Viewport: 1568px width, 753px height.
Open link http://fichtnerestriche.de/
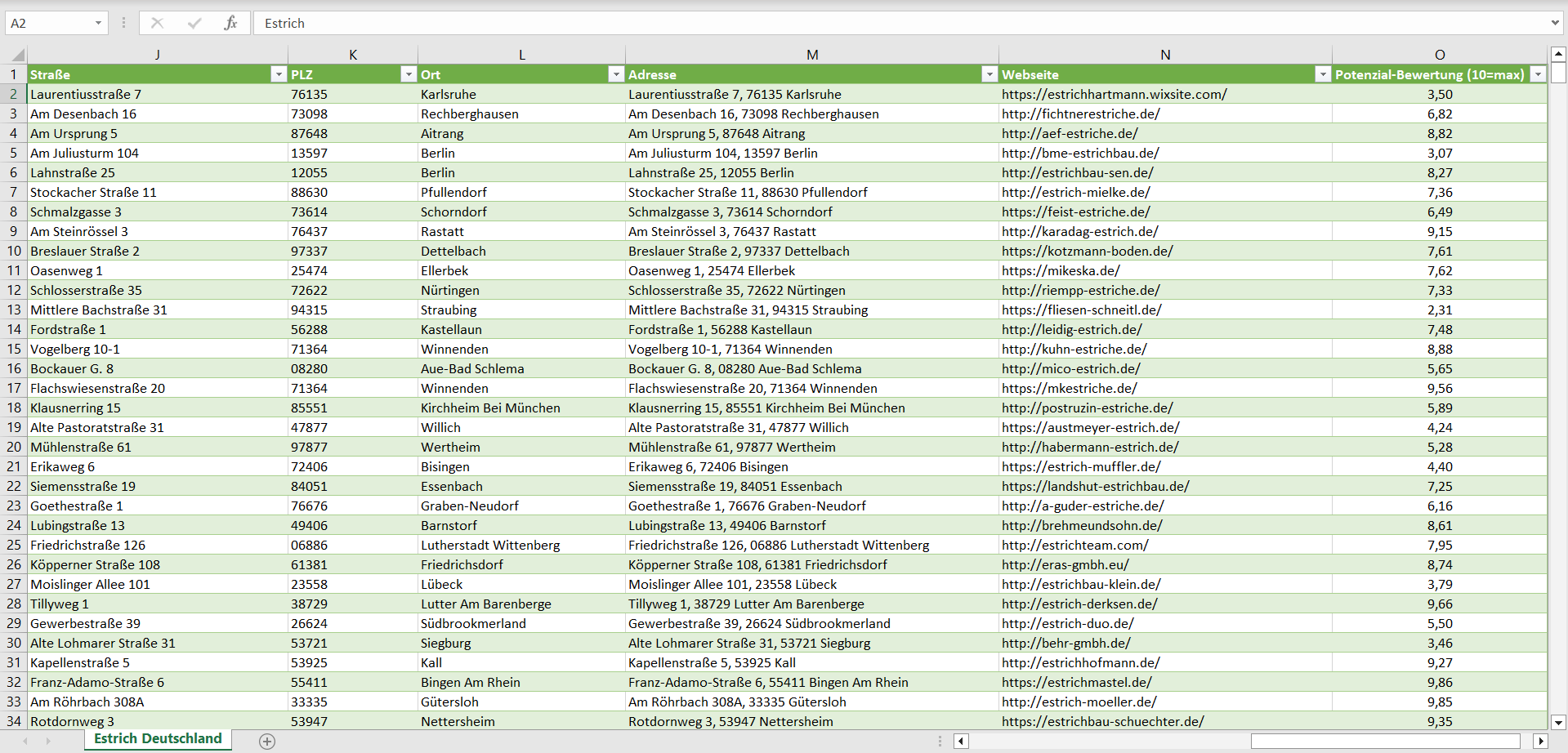(1080, 114)
